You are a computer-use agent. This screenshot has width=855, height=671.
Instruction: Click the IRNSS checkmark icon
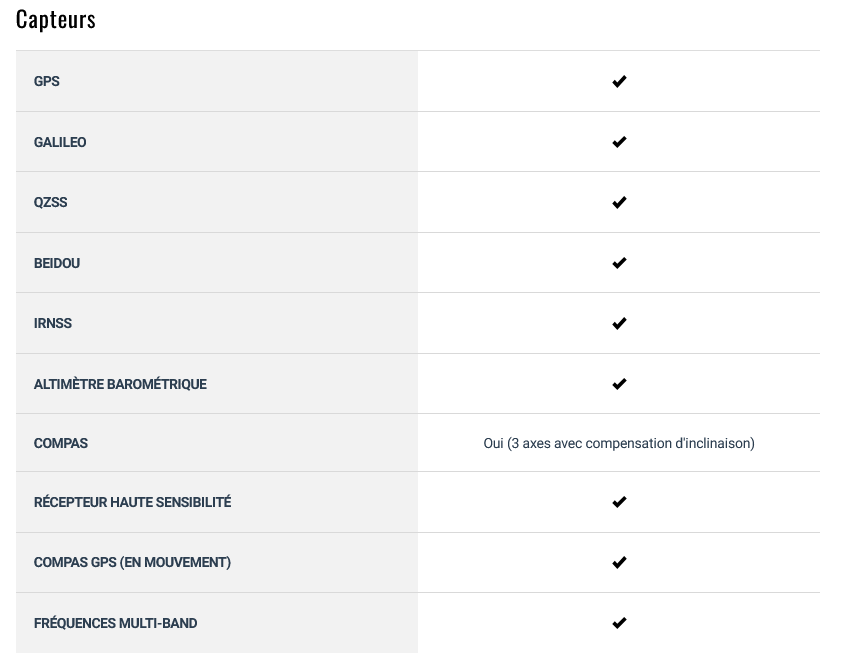[x=619, y=323]
